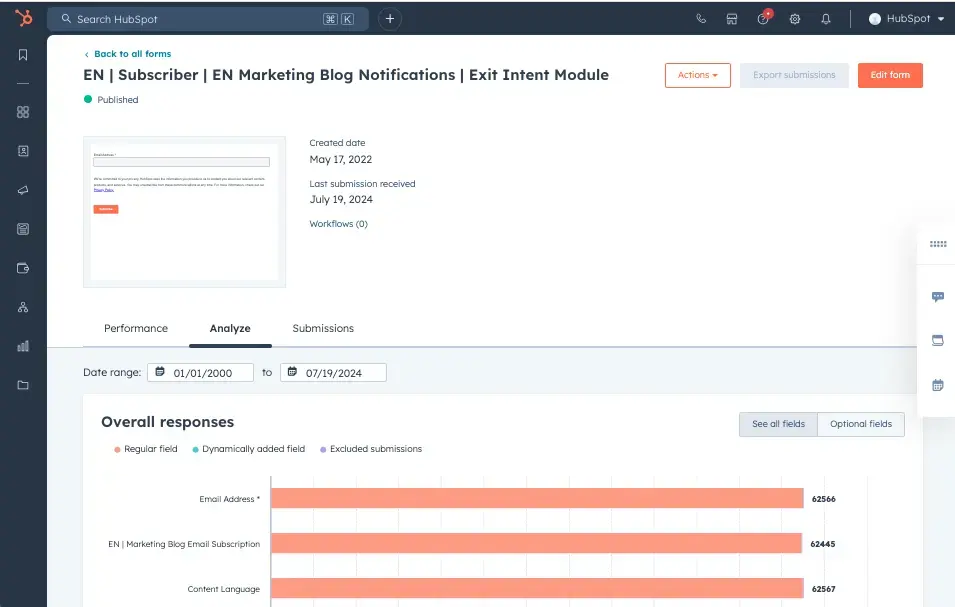The width and height of the screenshot is (955, 607).
Task: Click the form preview thumbnail
Action: [185, 212]
